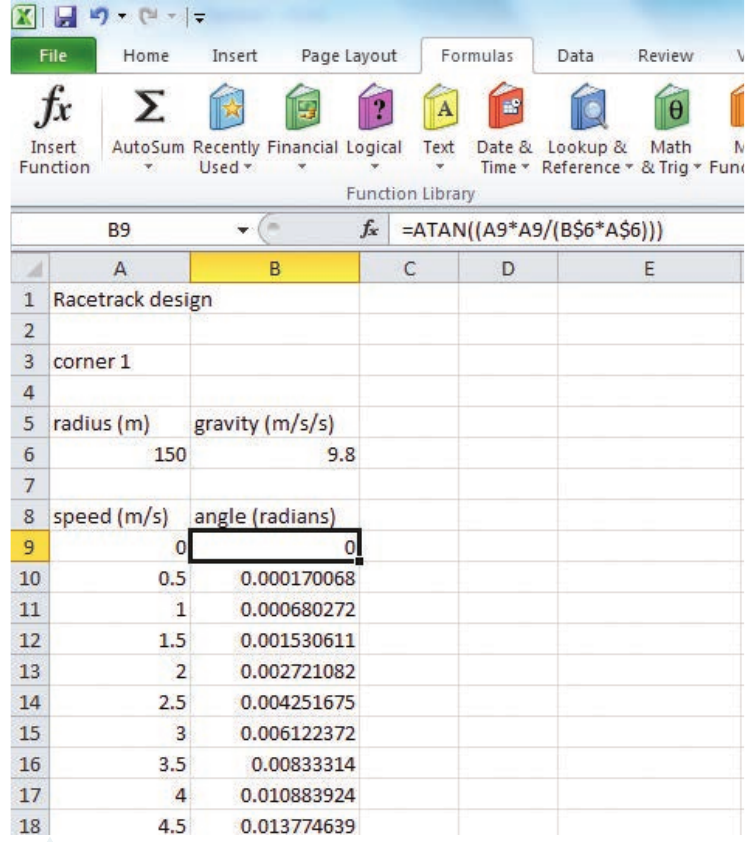Viewport: 752px width, 842px height.
Task: Click the Redo icon in Quick Access toolbar
Action: (x=148, y=17)
